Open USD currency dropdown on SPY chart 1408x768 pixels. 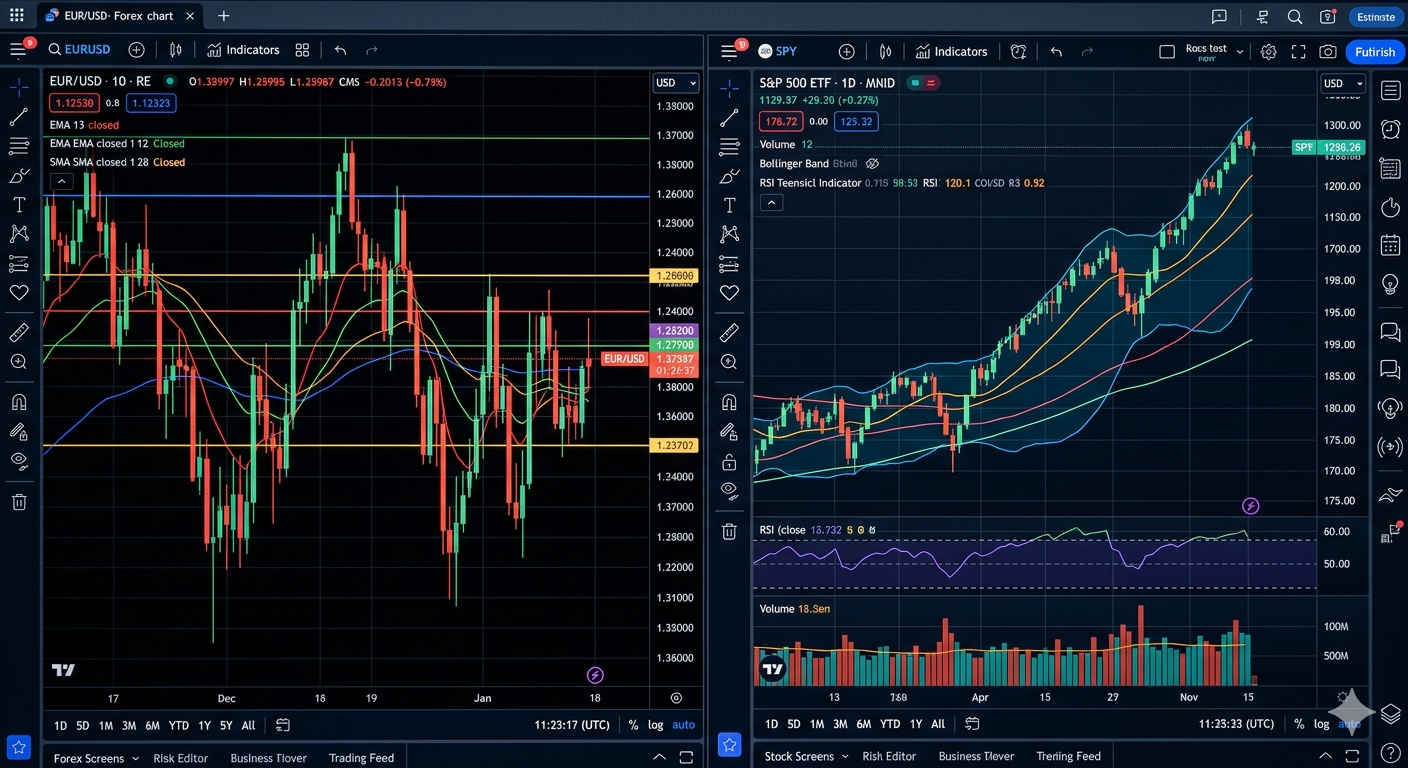tap(1343, 84)
